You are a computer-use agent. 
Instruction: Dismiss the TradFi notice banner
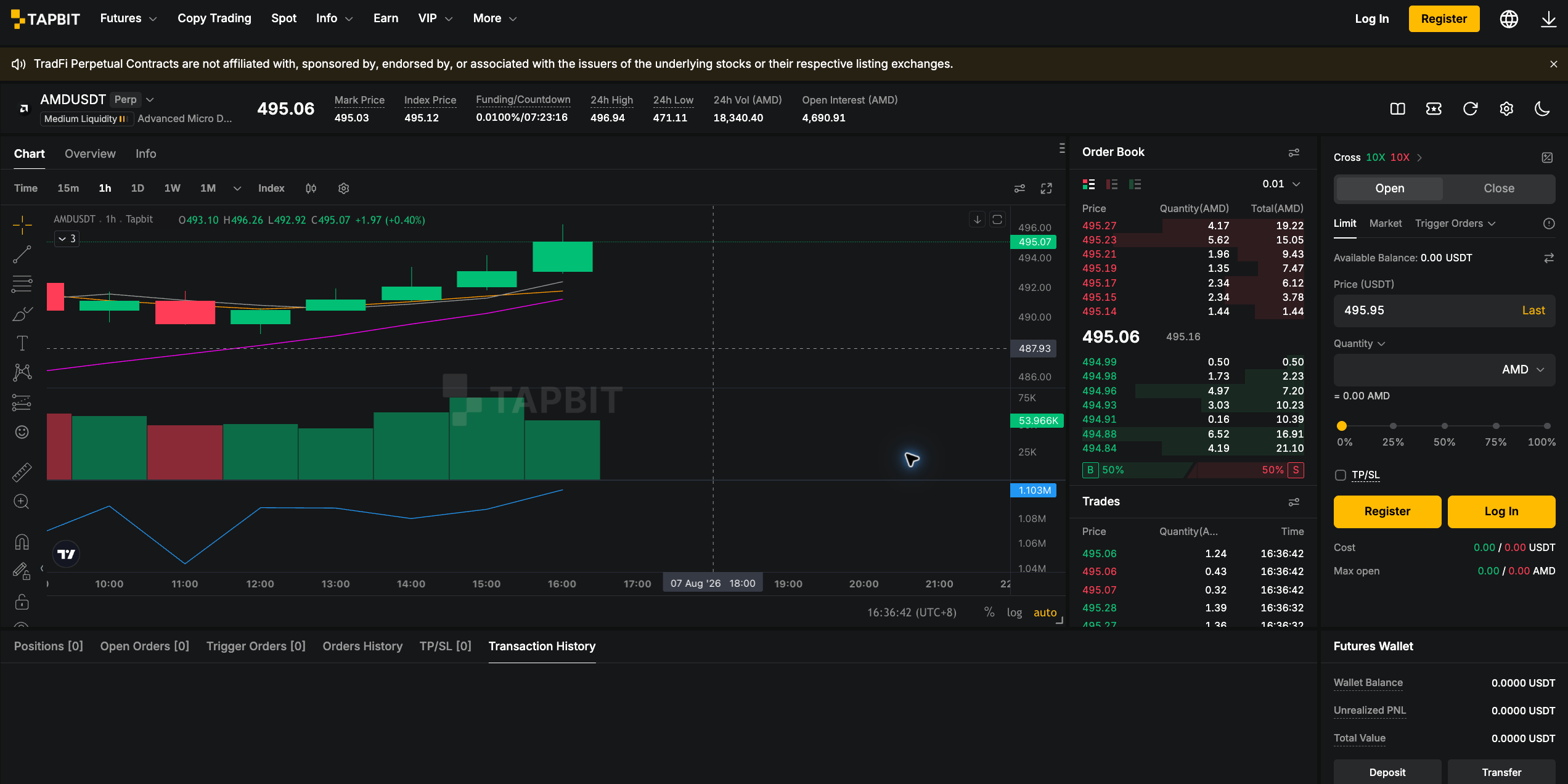[x=1554, y=64]
